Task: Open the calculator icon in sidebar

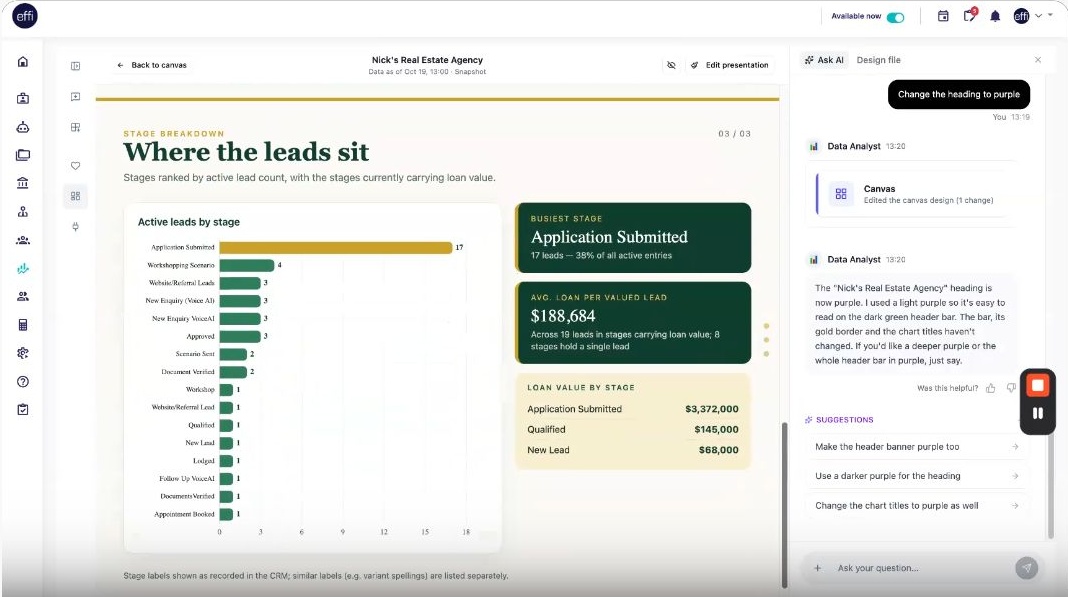Action: 22,325
